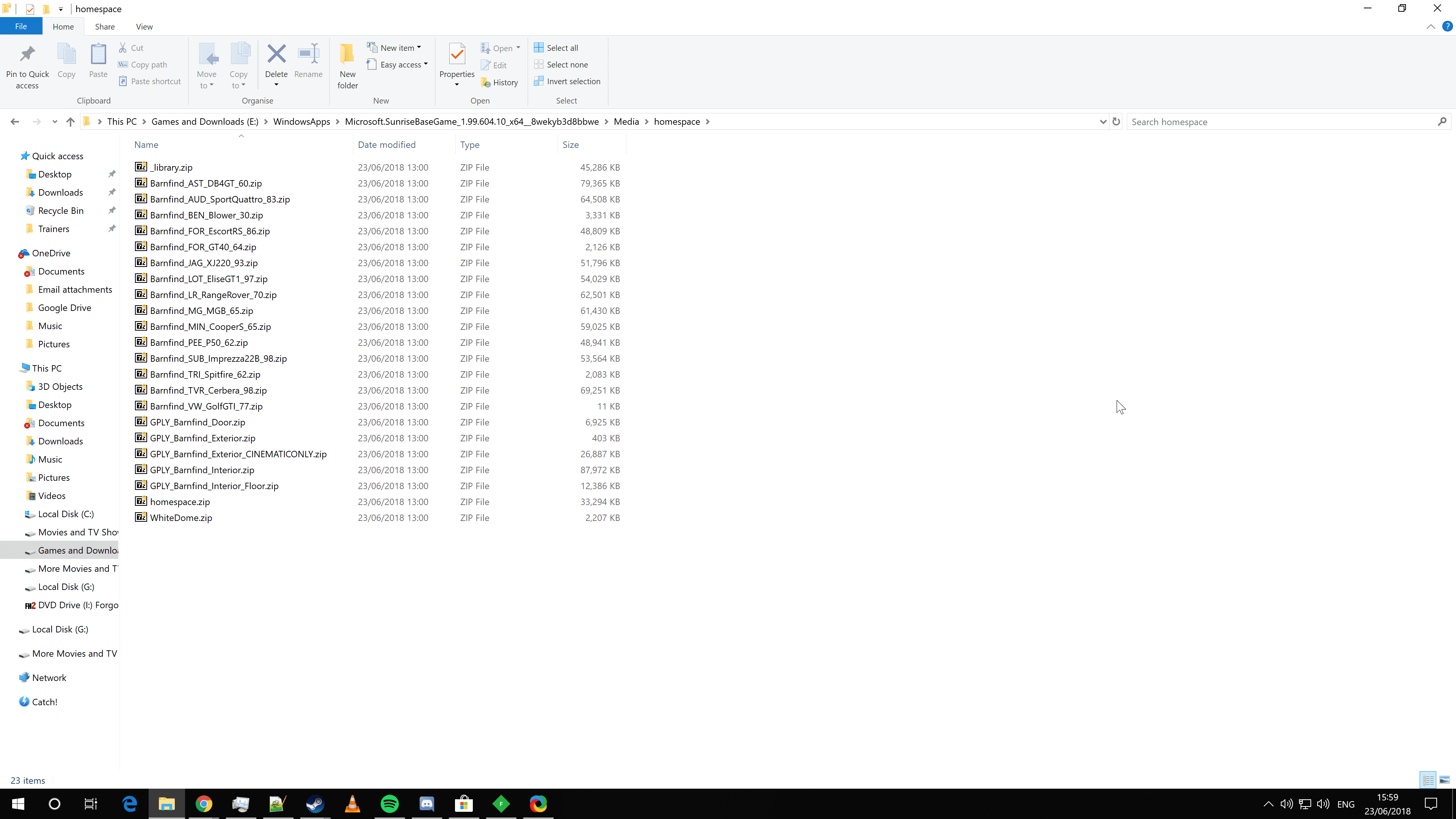1456x819 pixels.
Task: Click the WindowsApps breadcrumb in address bar
Action: click(x=301, y=121)
